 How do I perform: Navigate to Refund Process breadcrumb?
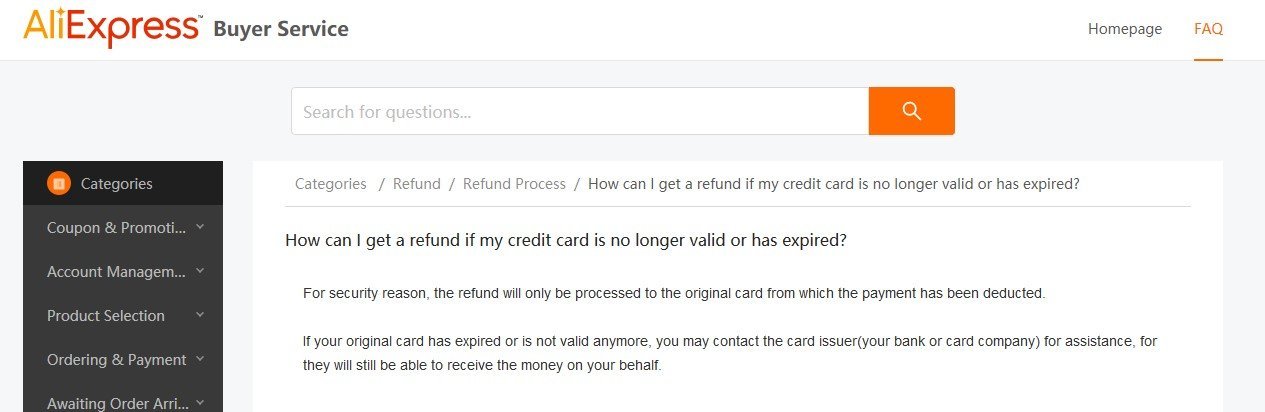(x=514, y=184)
